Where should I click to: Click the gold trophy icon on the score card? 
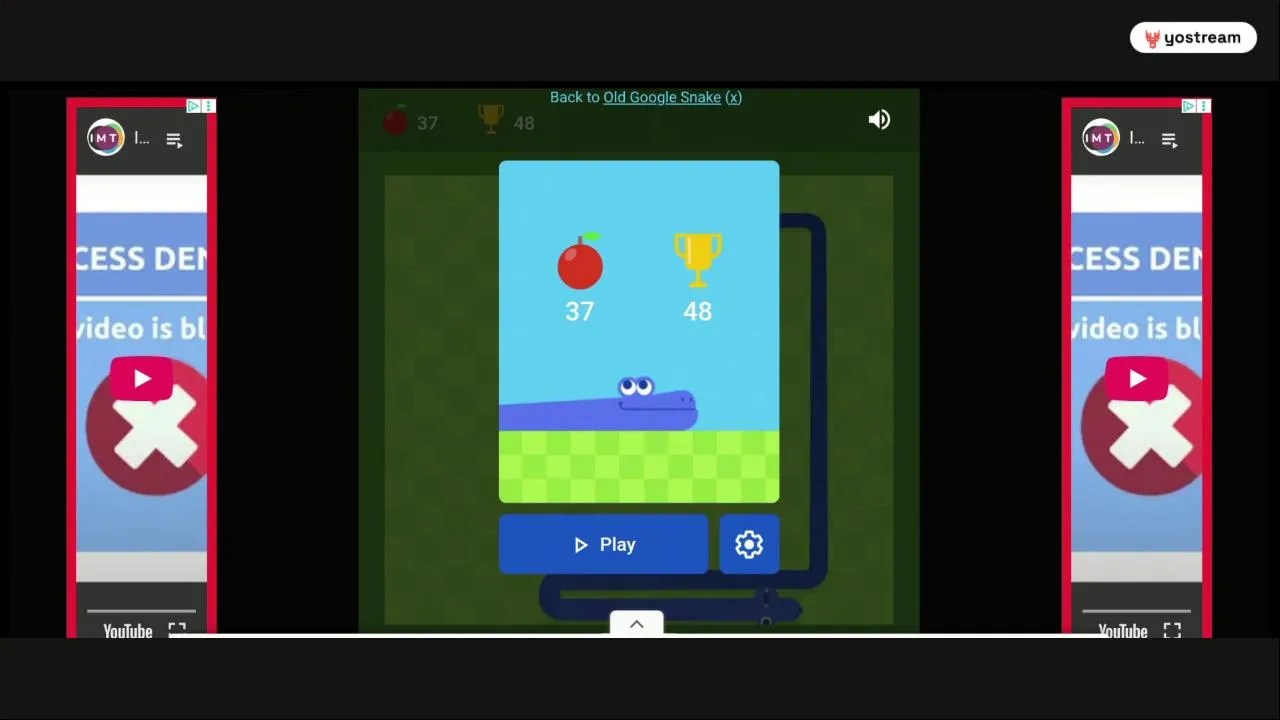698,261
